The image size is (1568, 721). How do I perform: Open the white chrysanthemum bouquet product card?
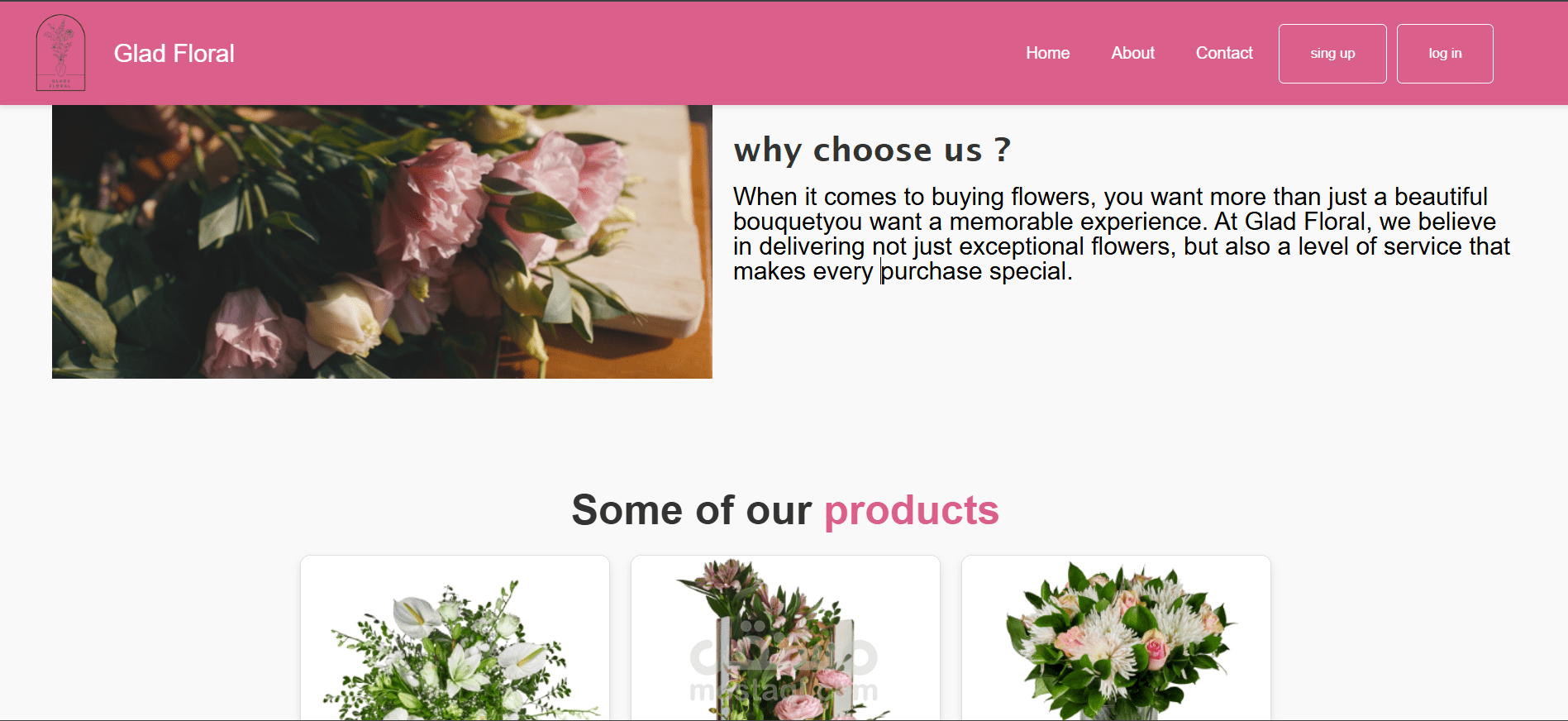[1116, 638]
